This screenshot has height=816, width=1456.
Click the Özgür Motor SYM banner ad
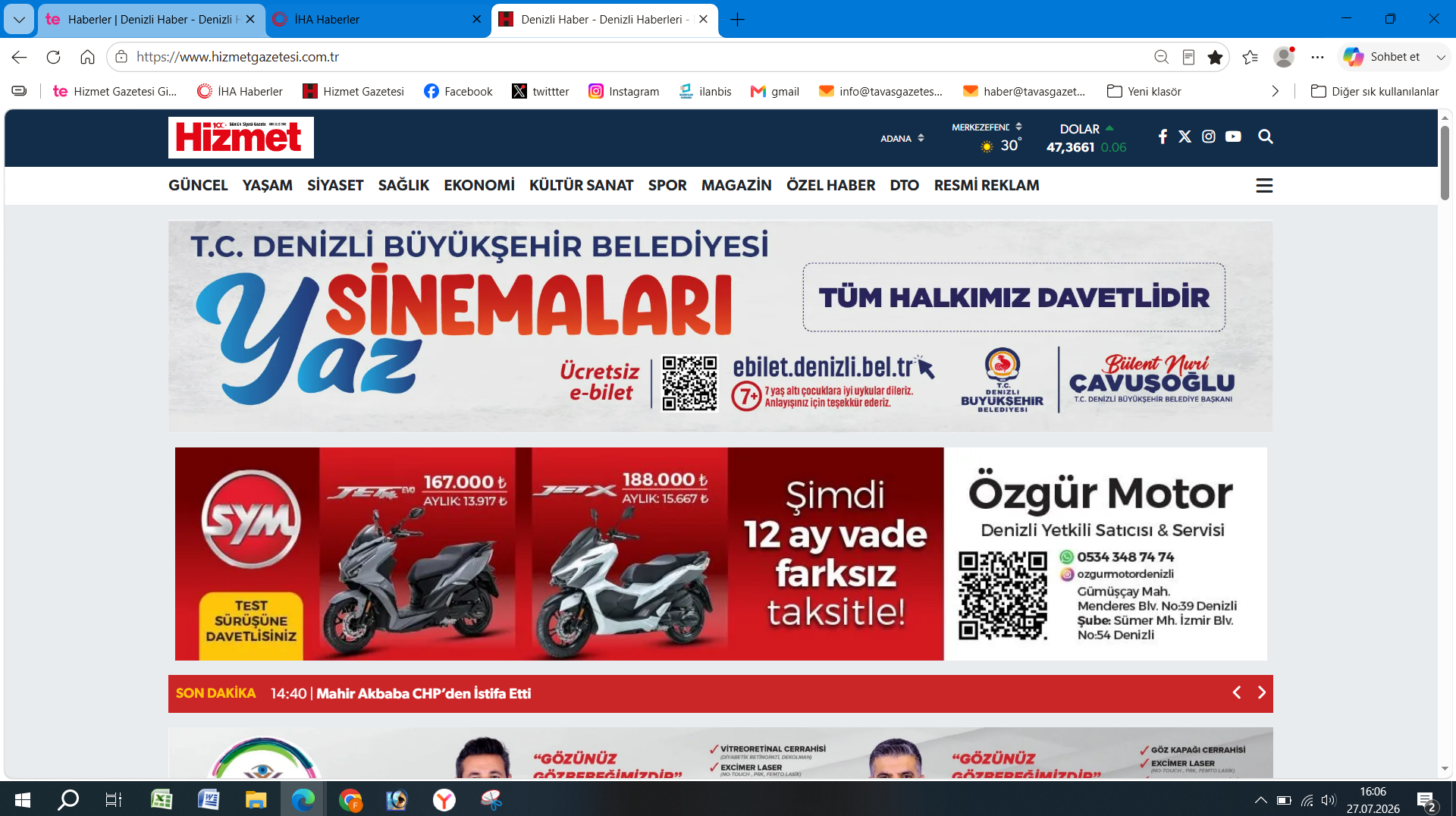[x=720, y=554]
